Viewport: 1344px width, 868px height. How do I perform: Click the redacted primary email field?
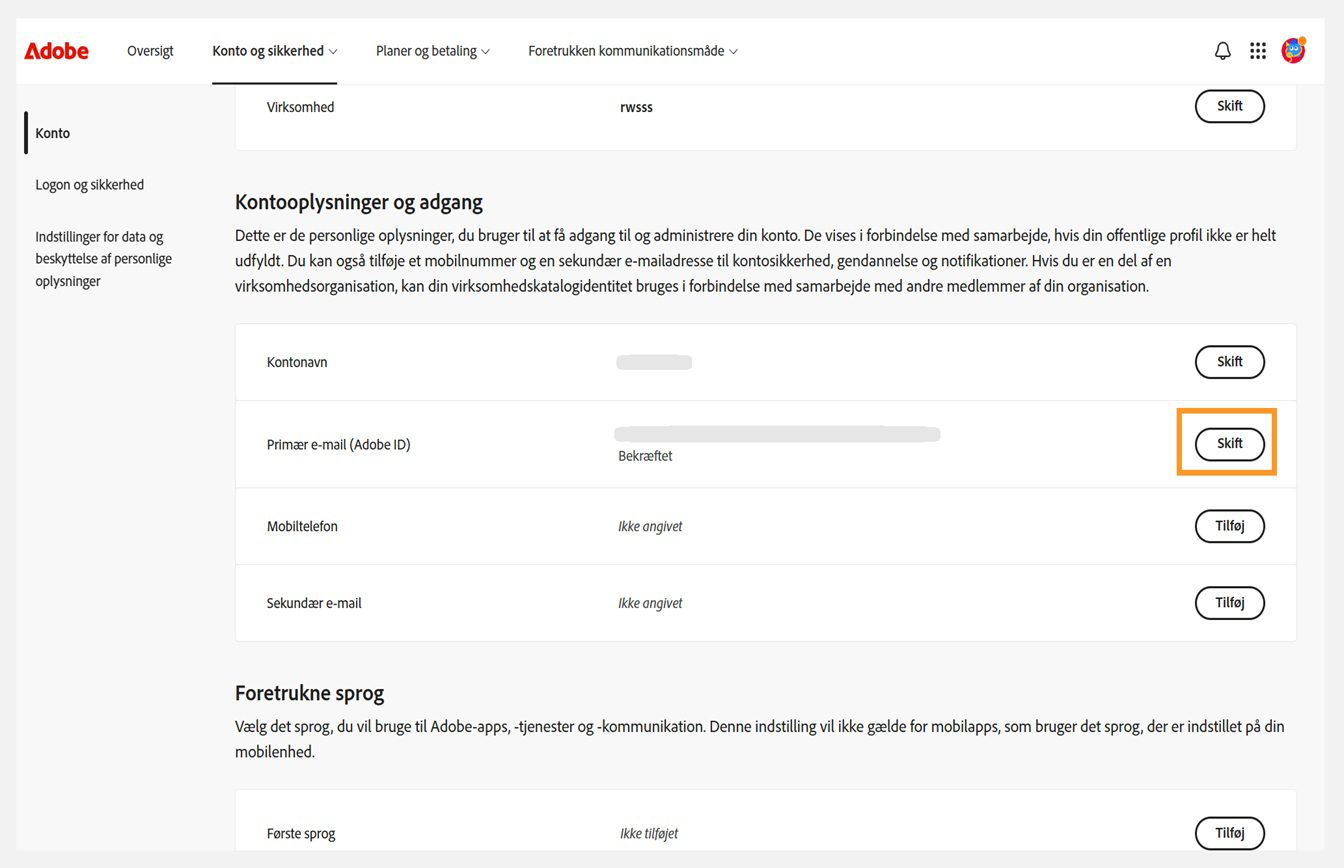tap(777, 433)
